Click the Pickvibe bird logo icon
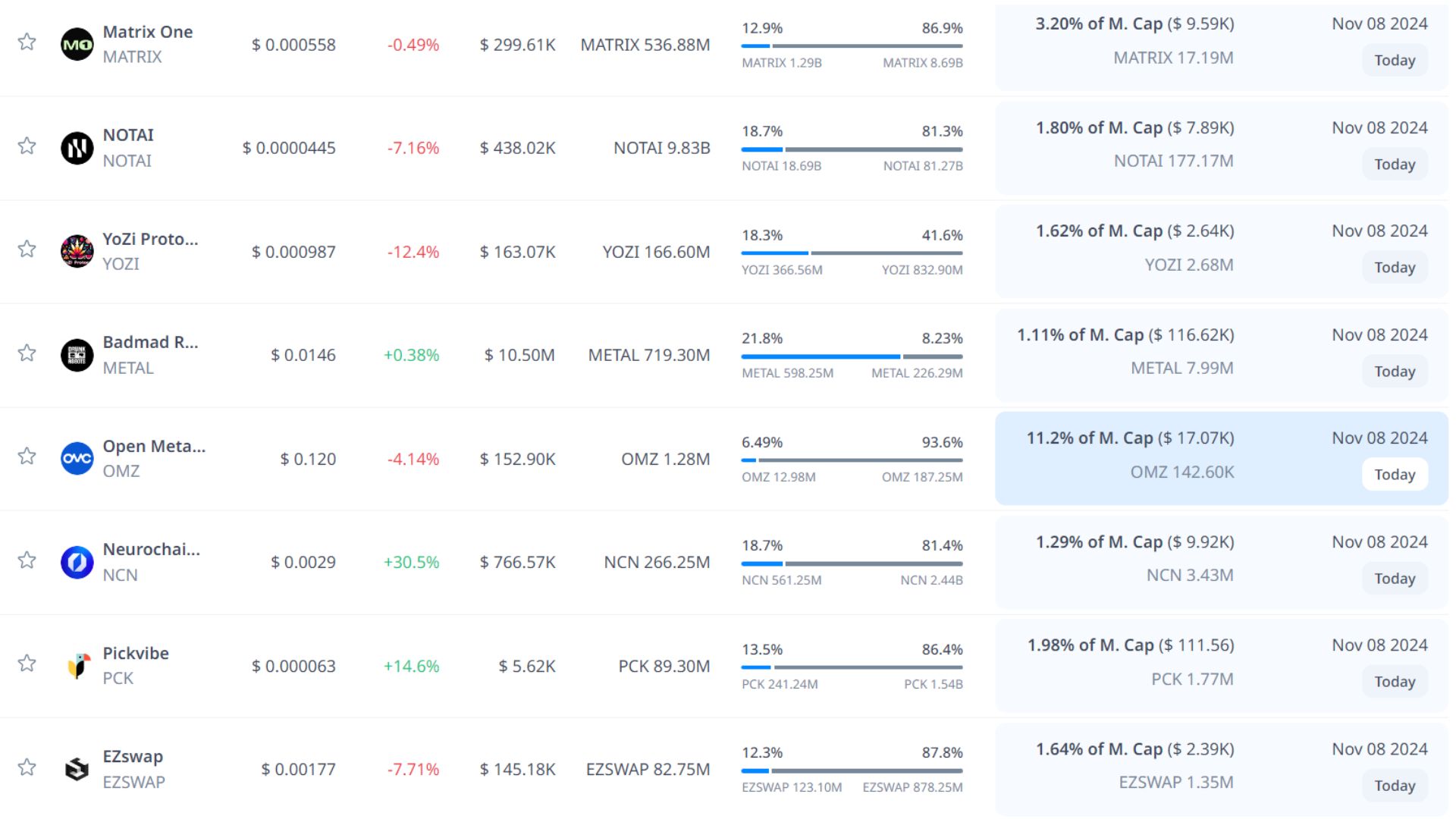 click(77, 665)
